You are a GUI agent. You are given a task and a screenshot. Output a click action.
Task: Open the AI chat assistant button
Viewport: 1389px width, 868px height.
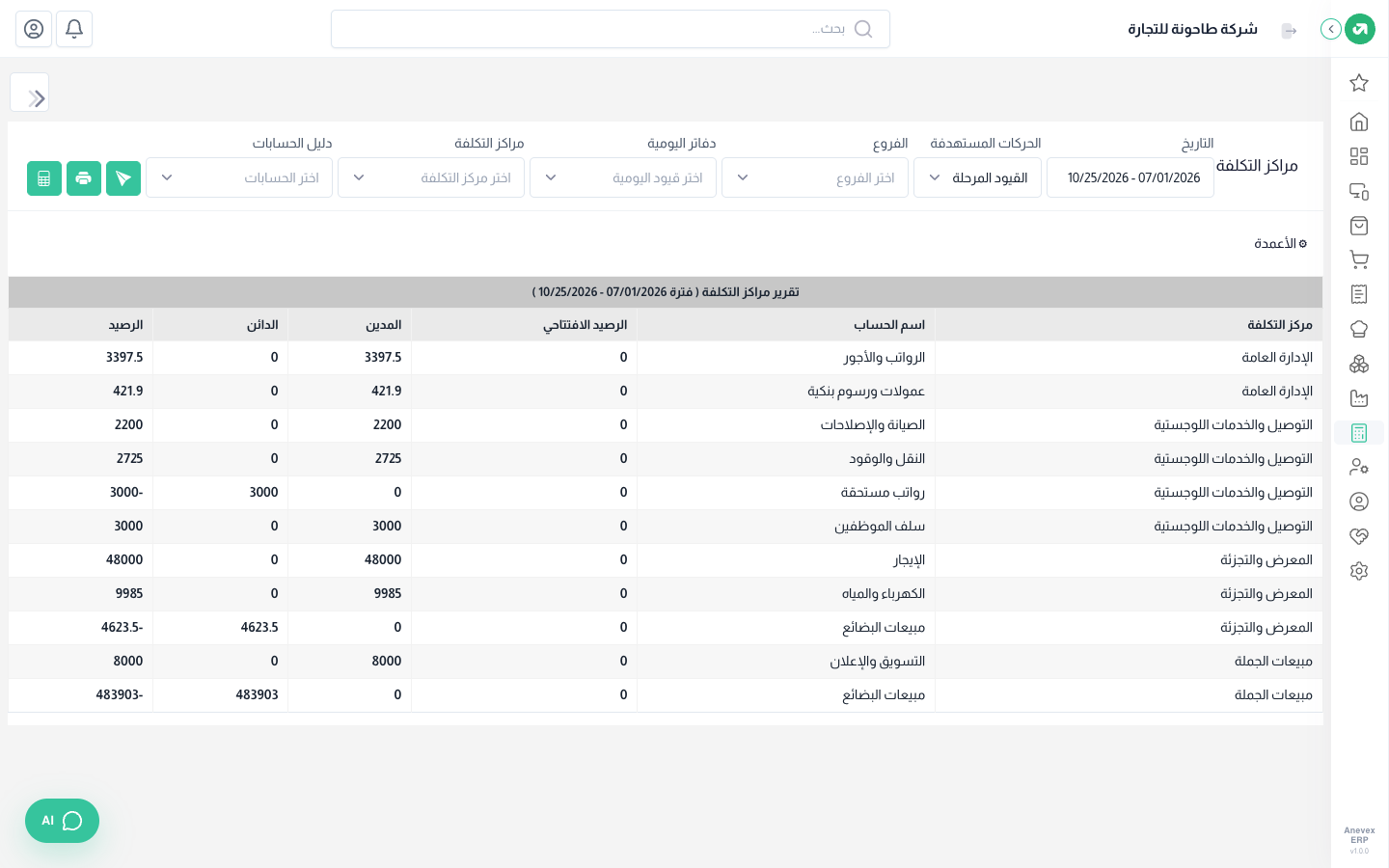click(62, 821)
